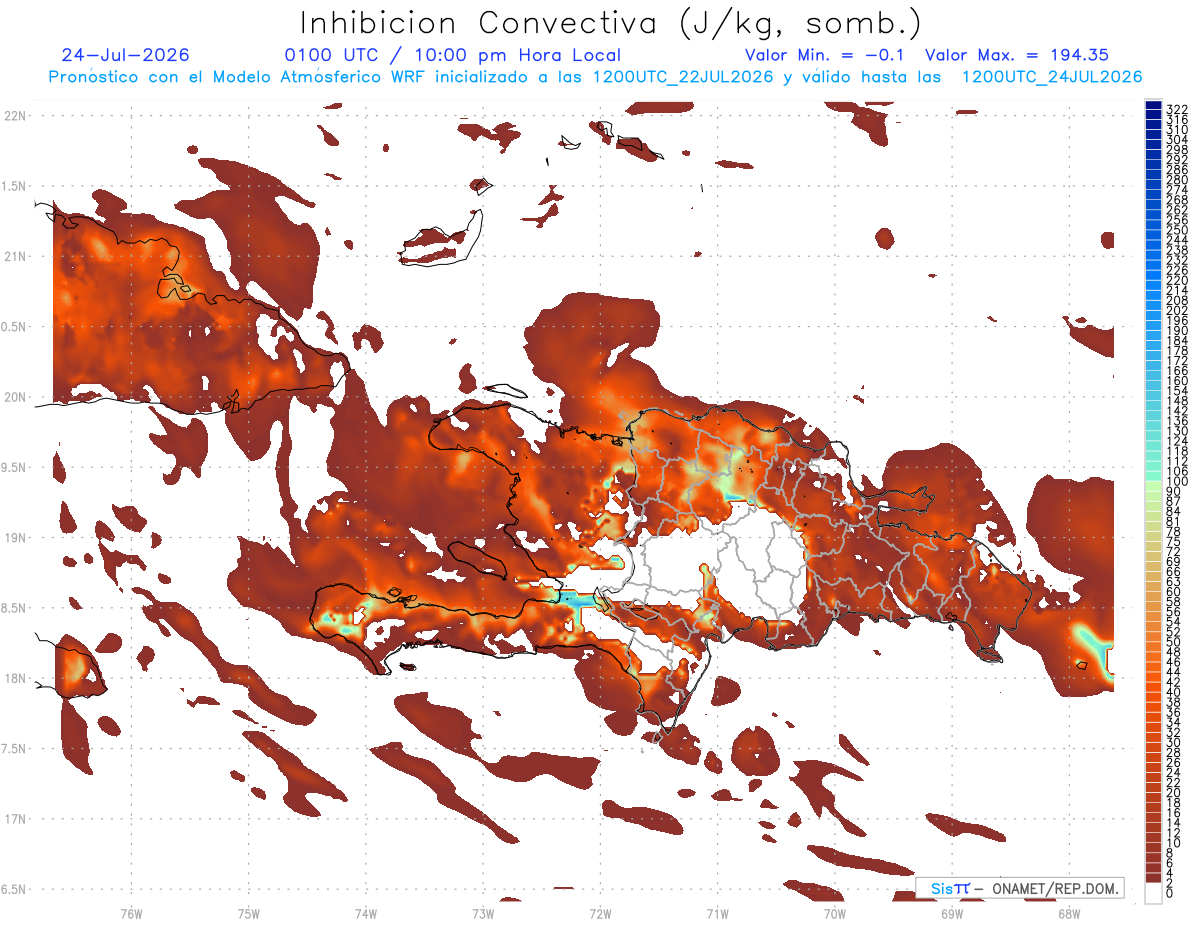This screenshot has height=927, width=1200.
Task: Click the "70W" longitude label
Action: coord(835,913)
